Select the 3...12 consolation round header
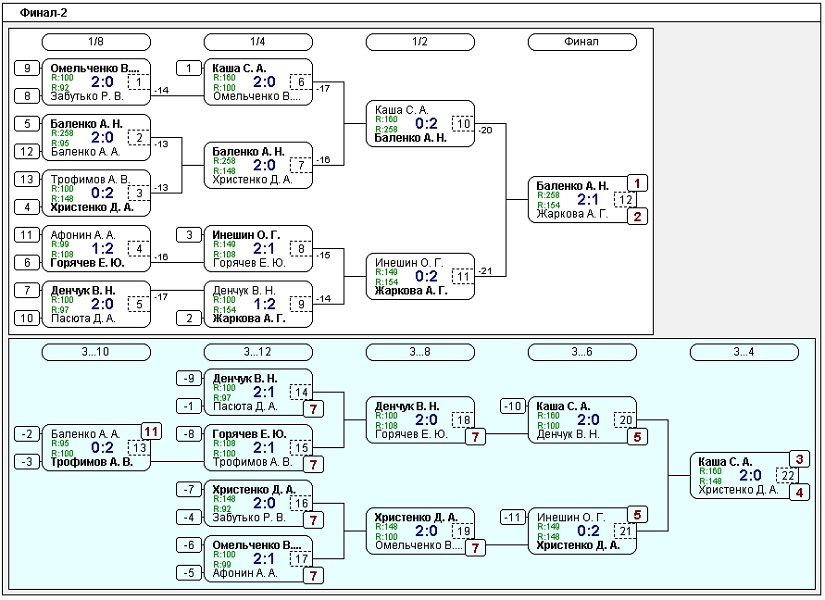 pyautogui.click(x=258, y=352)
